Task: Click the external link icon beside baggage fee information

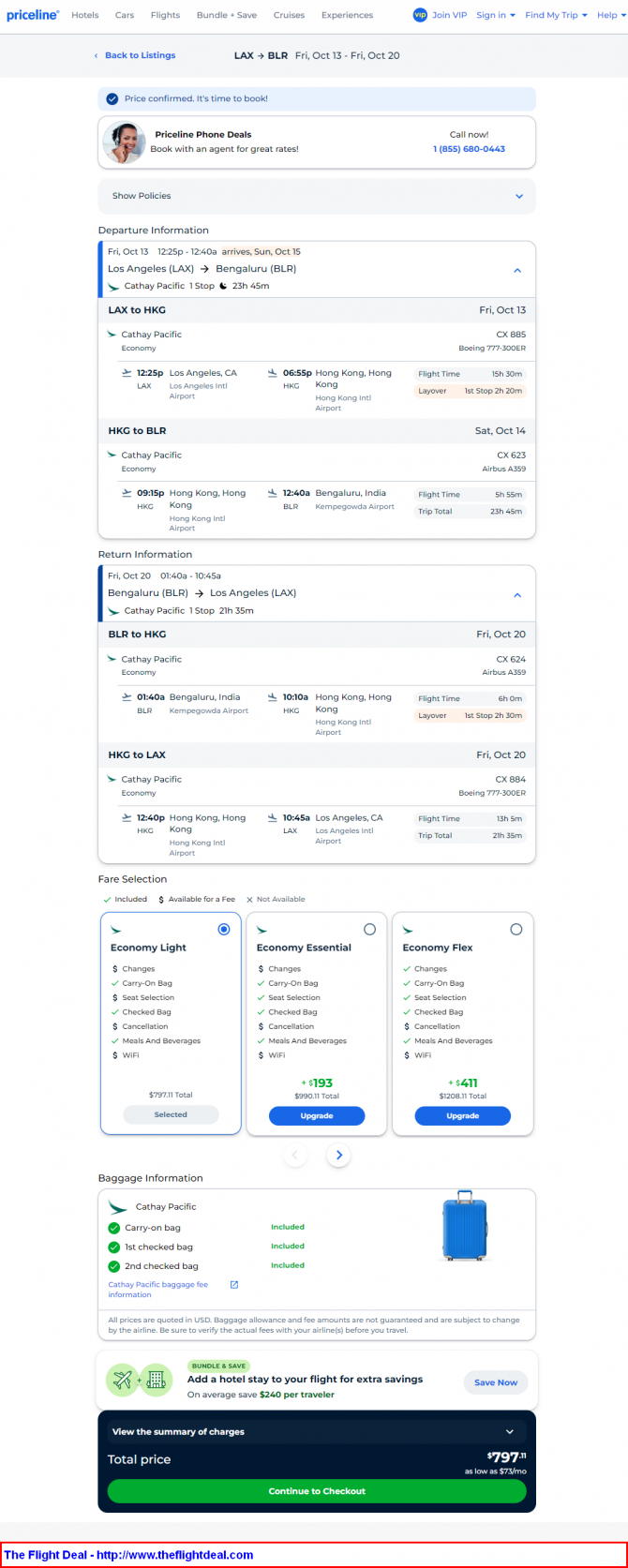Action: [x=234, y=1284]
